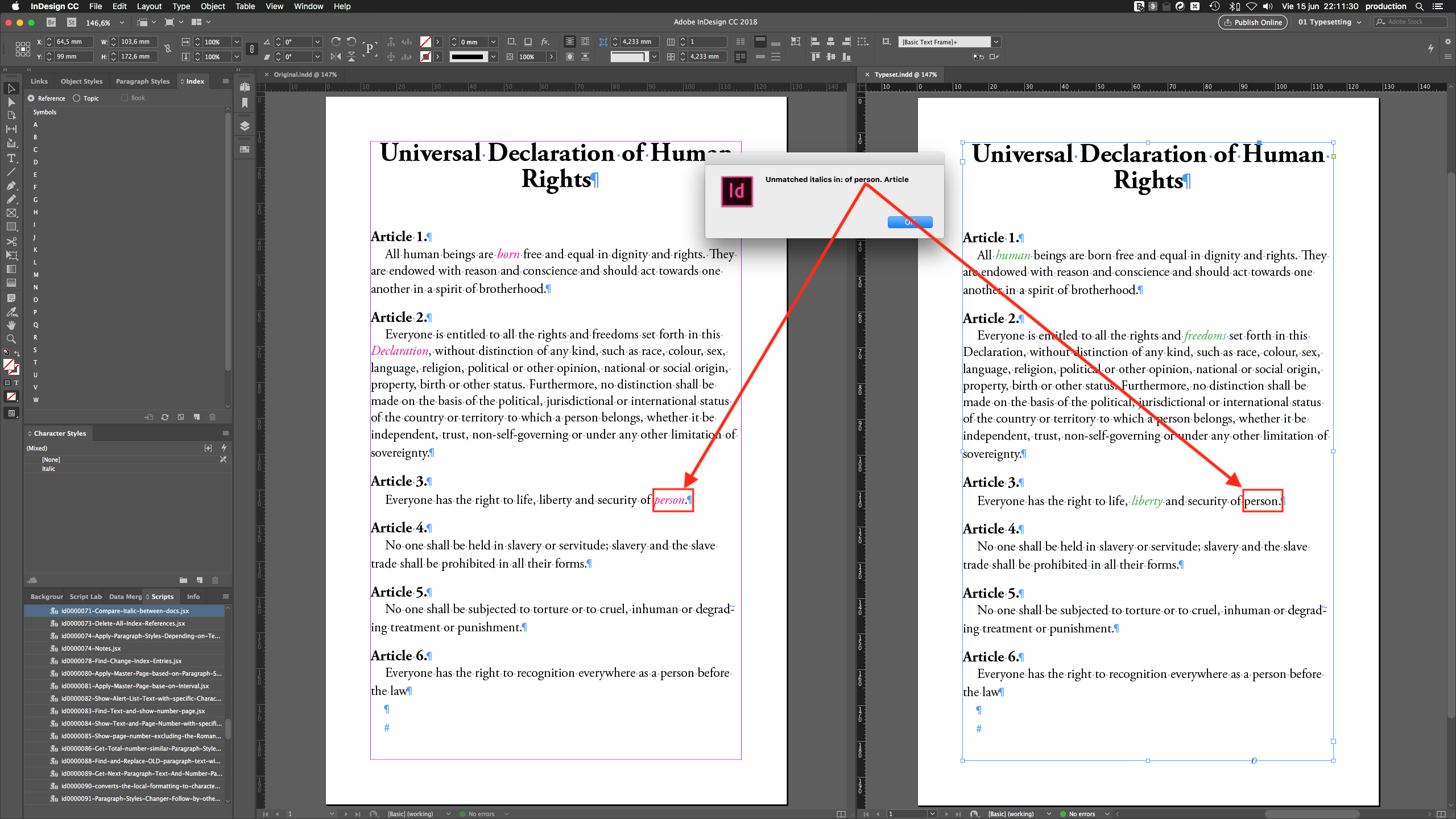Select the Reference radio button
Image resolution: width=1456 pixels, height=819 pixels.
31,98
